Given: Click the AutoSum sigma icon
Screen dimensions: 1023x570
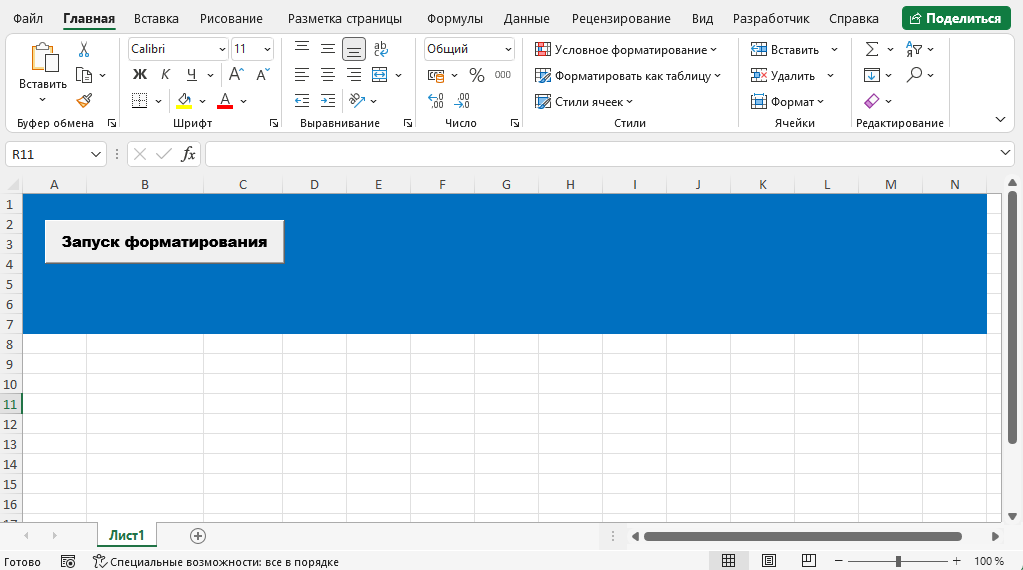Looking at the screenshot, I should pyautogui.click(x=872, y=50).
